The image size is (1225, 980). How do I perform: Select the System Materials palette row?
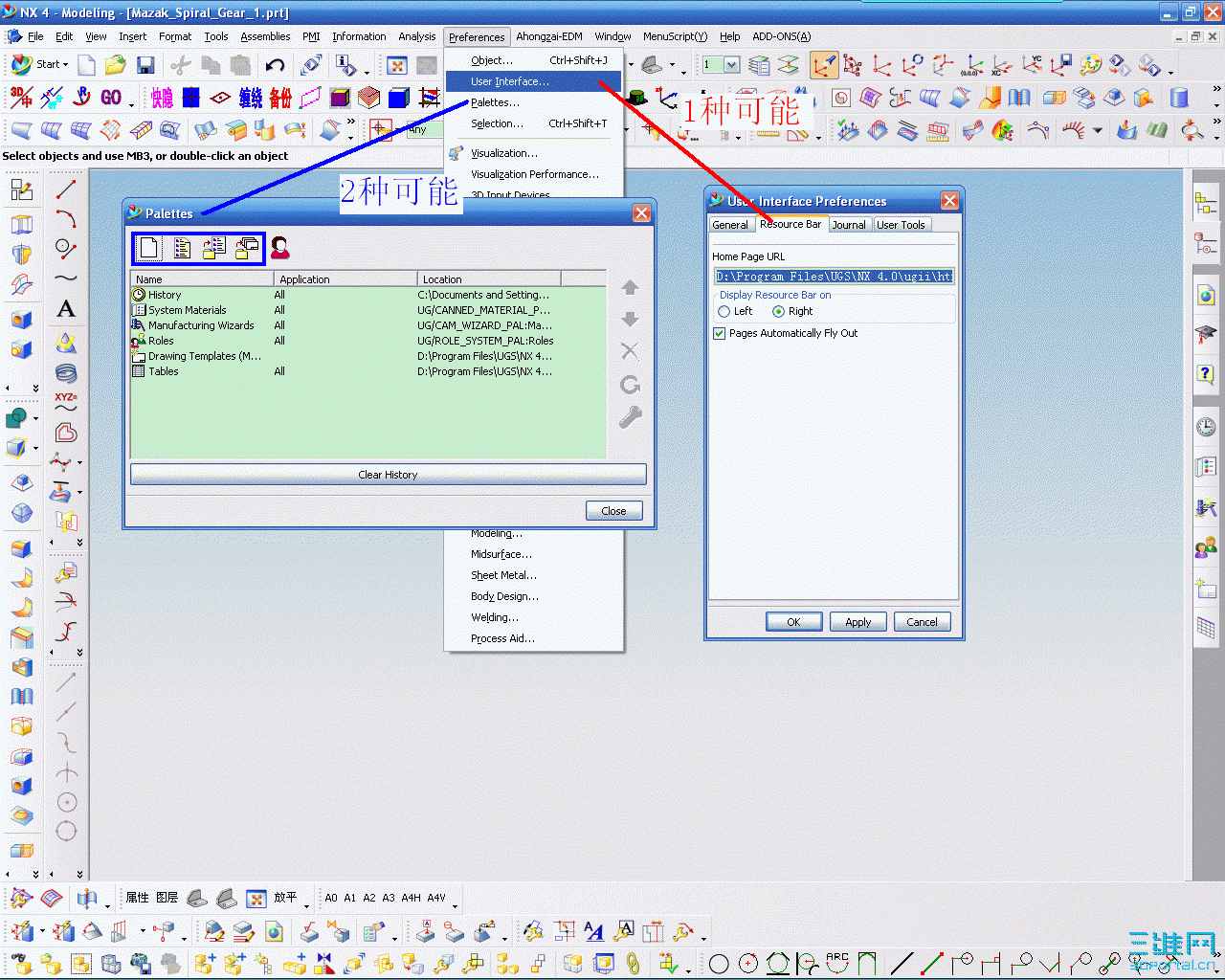(x=368, y=310)
